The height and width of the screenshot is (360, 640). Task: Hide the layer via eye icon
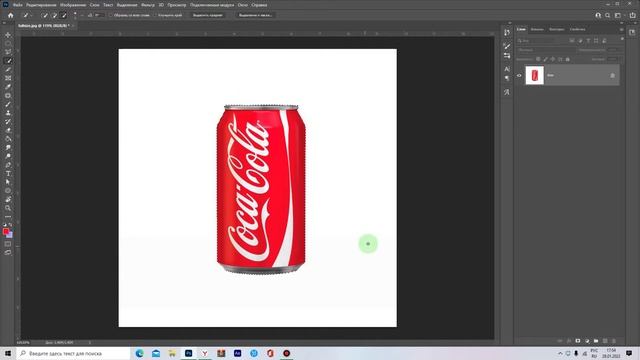click(519, 76)
